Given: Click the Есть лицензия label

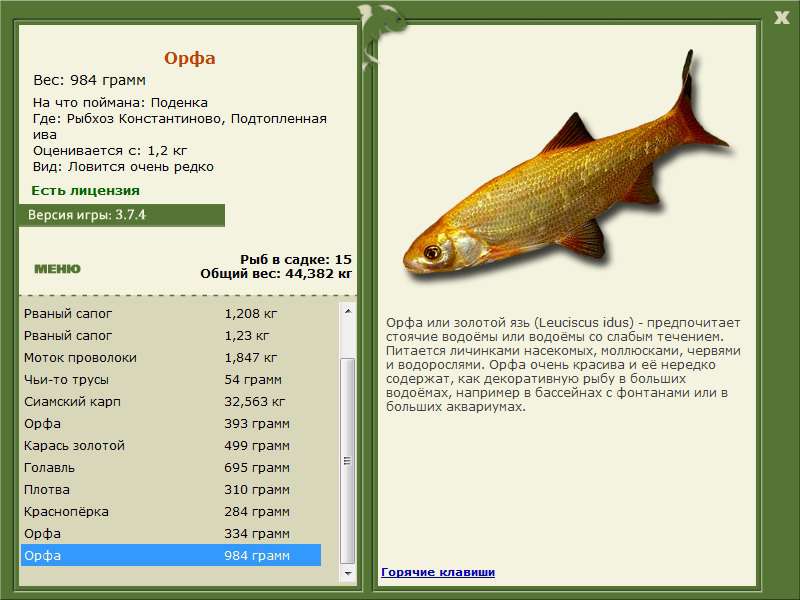Looking at the screenshot, I should pyautogui.click(x=85, y=190).
